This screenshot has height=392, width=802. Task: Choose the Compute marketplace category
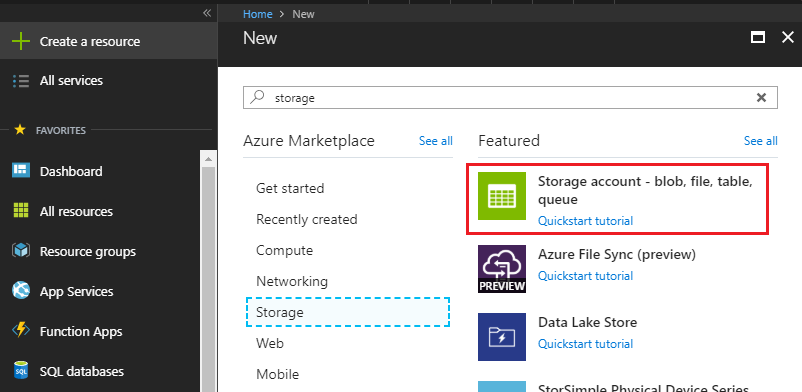(x=284, y=250)
